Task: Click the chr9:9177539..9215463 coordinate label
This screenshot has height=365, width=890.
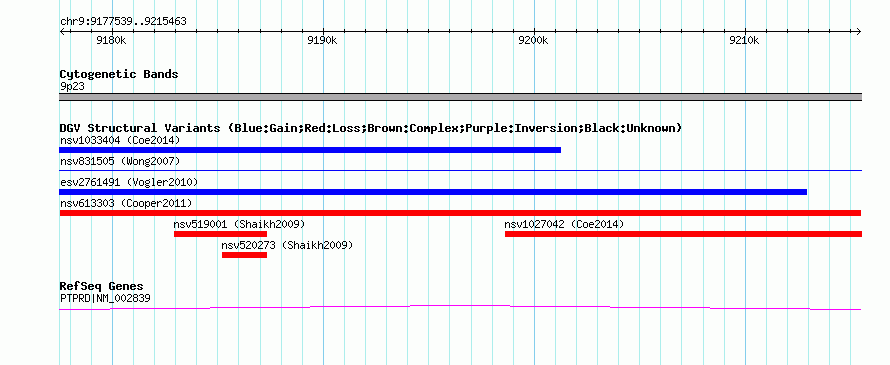Action: tap(123, 22)
